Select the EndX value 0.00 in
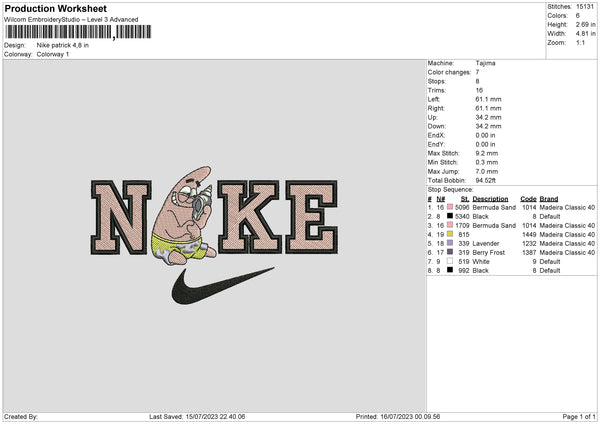The image size is (600, 424). coord(485,135)
